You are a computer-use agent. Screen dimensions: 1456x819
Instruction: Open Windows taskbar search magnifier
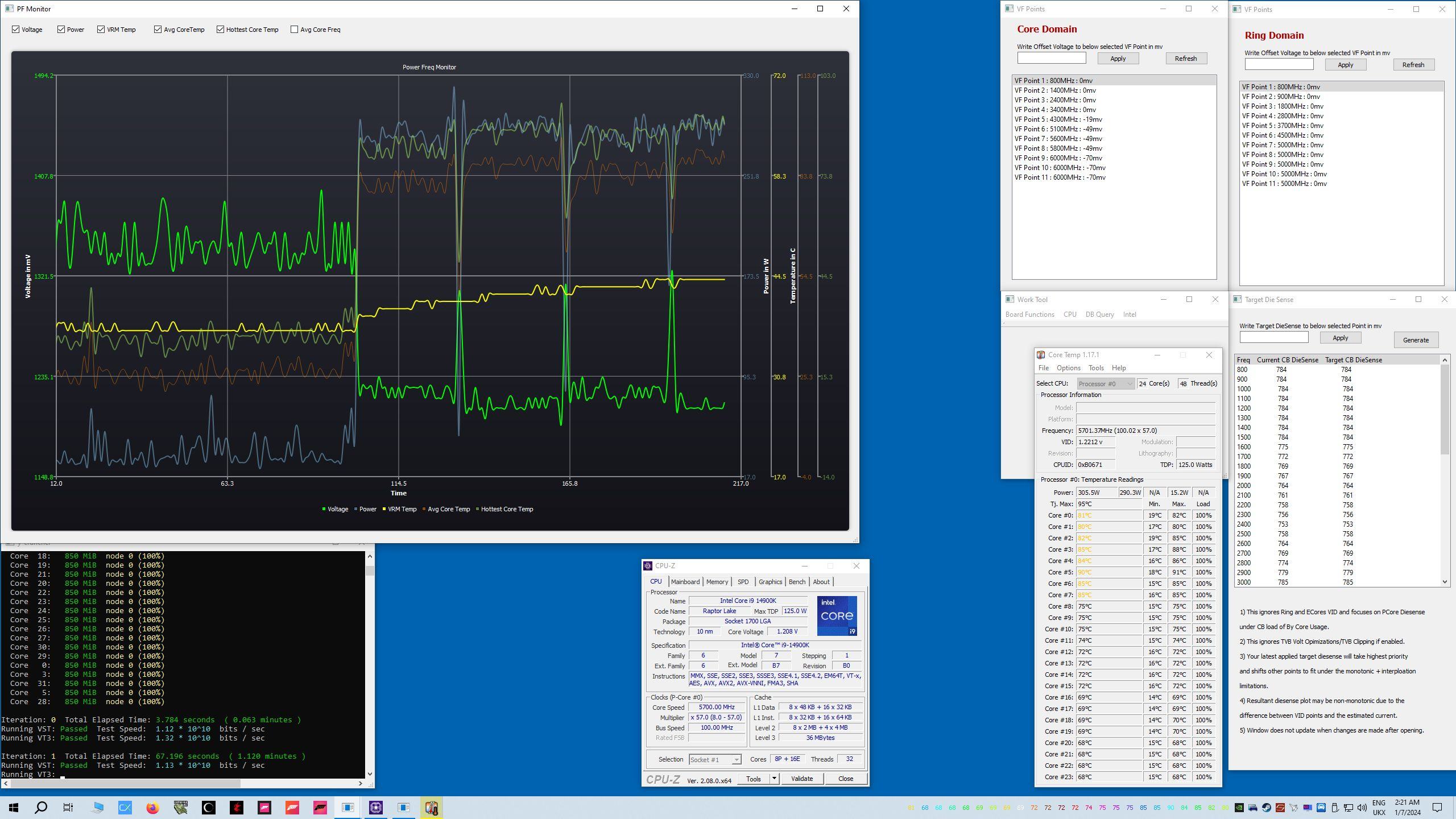[41, 808]
